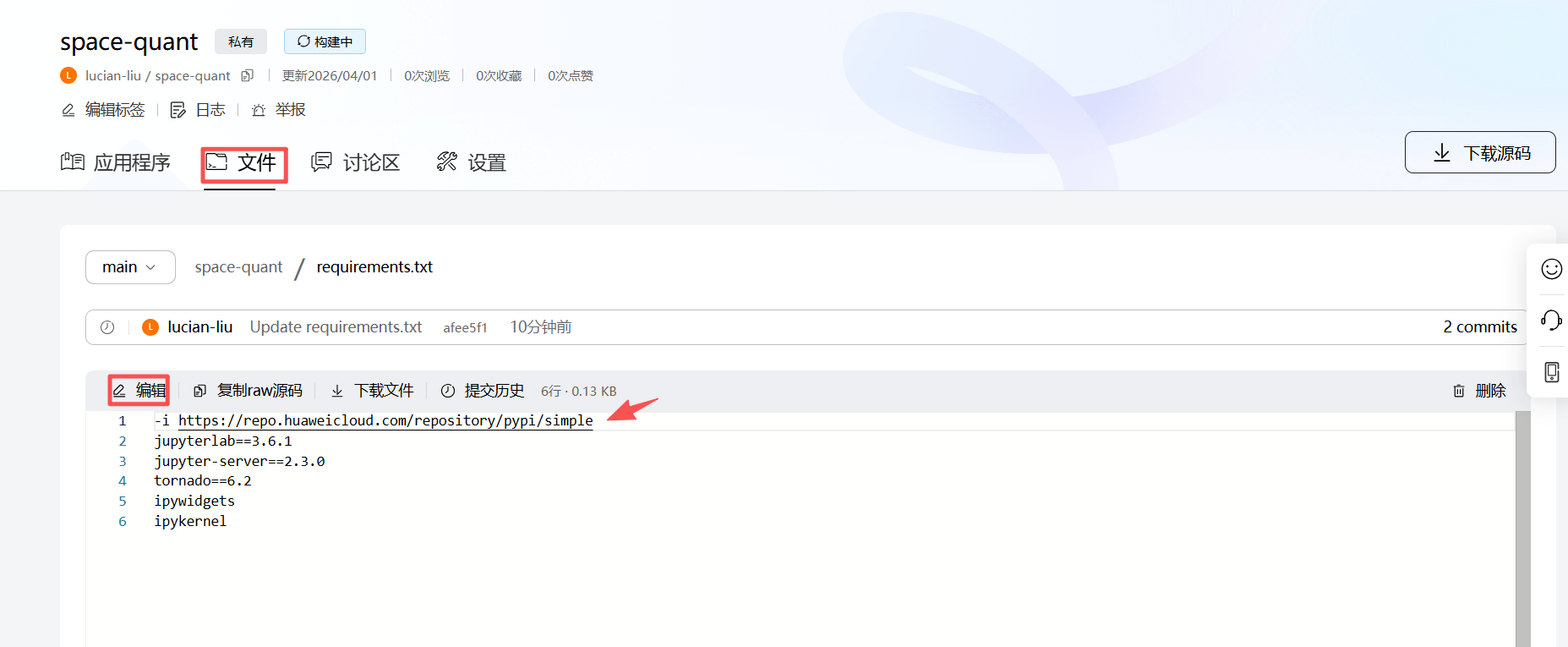Open the 设置 settings tab
The height and width of the screenshot is (647, 1568).
pos(471,162)
